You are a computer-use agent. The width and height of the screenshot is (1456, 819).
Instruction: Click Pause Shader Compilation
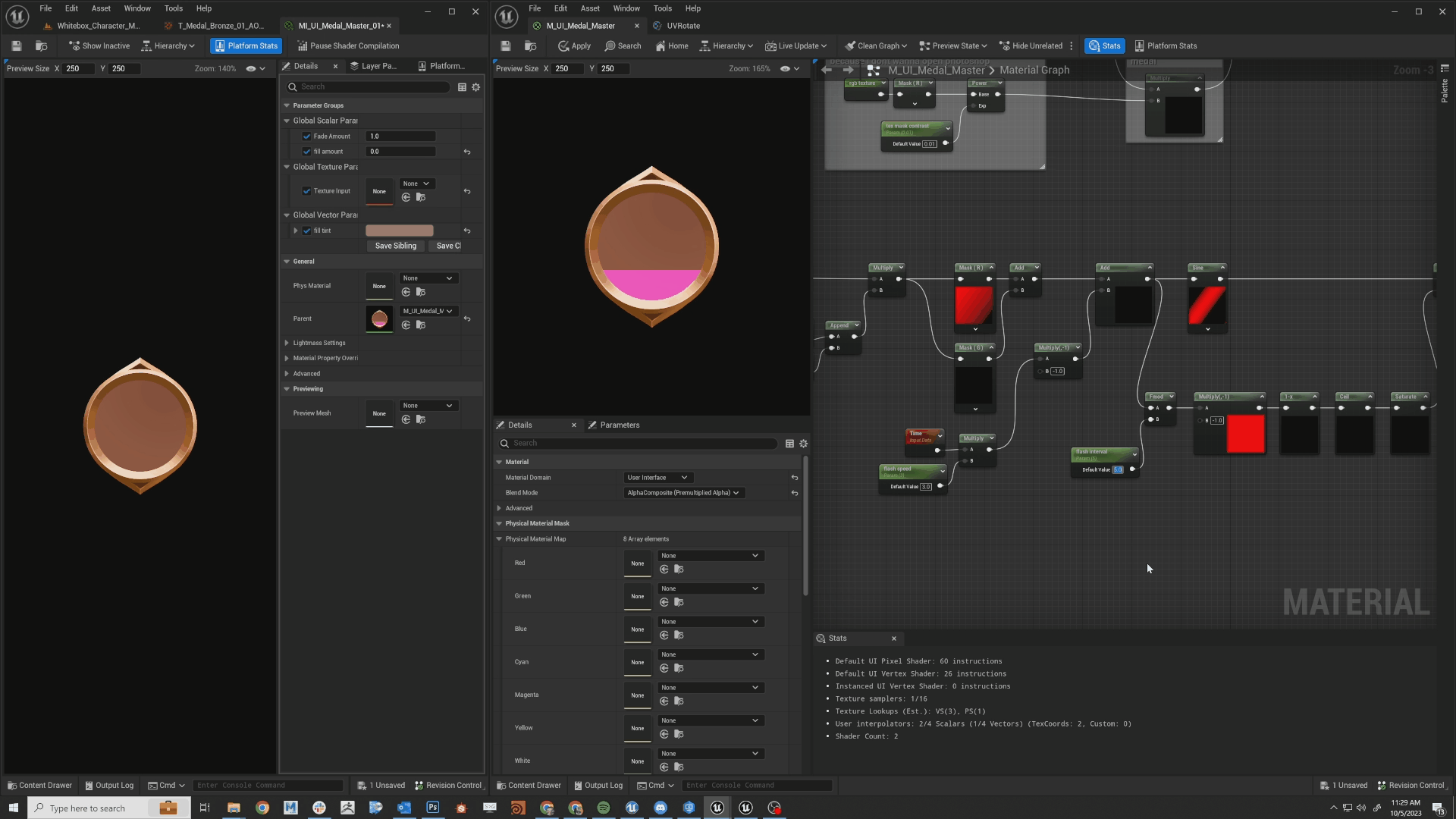coord(348,46)
